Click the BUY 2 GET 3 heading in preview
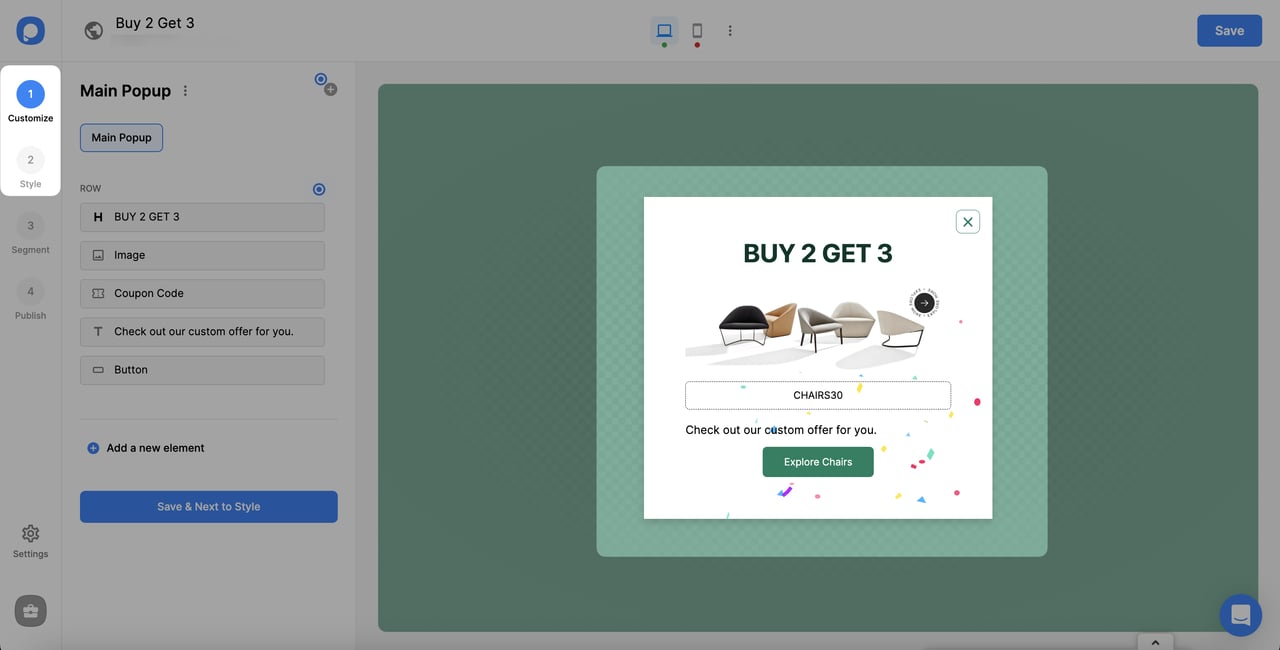This screenshot has width=1280, height=650. tap(818, 254)
